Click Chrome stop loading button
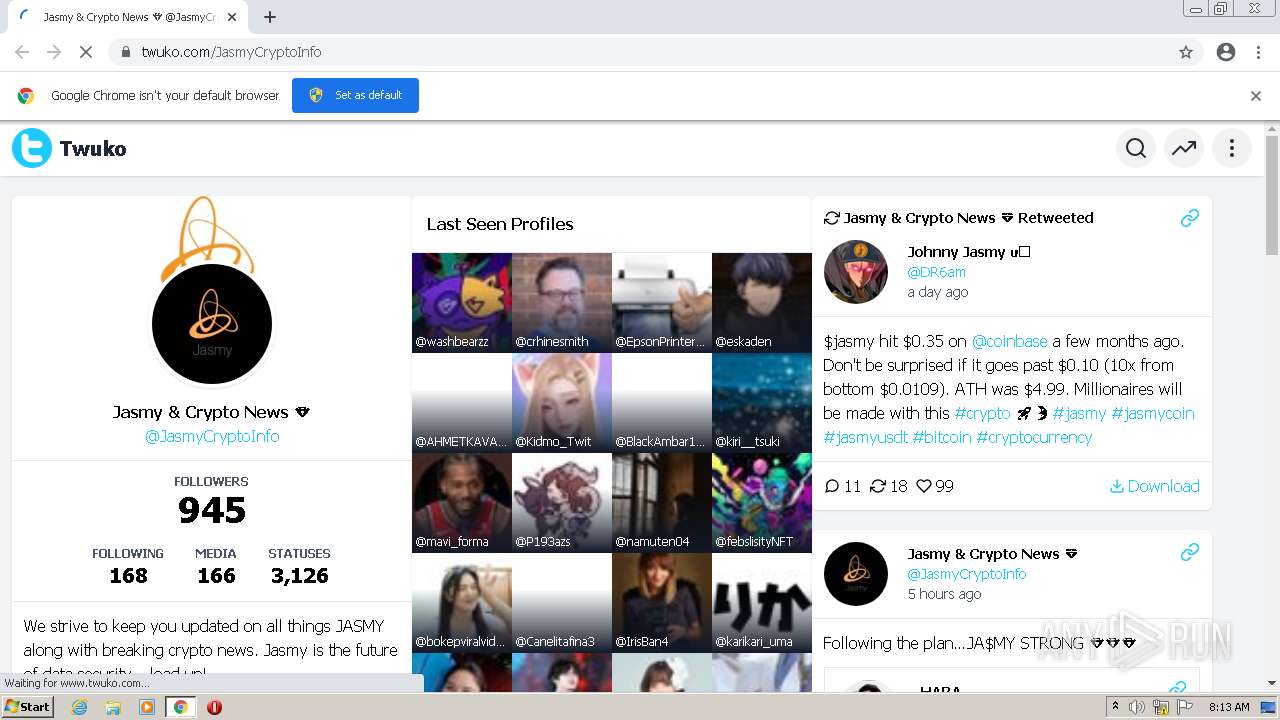Image resolution: width=1280 pixels, height=720 pixels. [85, 52]
